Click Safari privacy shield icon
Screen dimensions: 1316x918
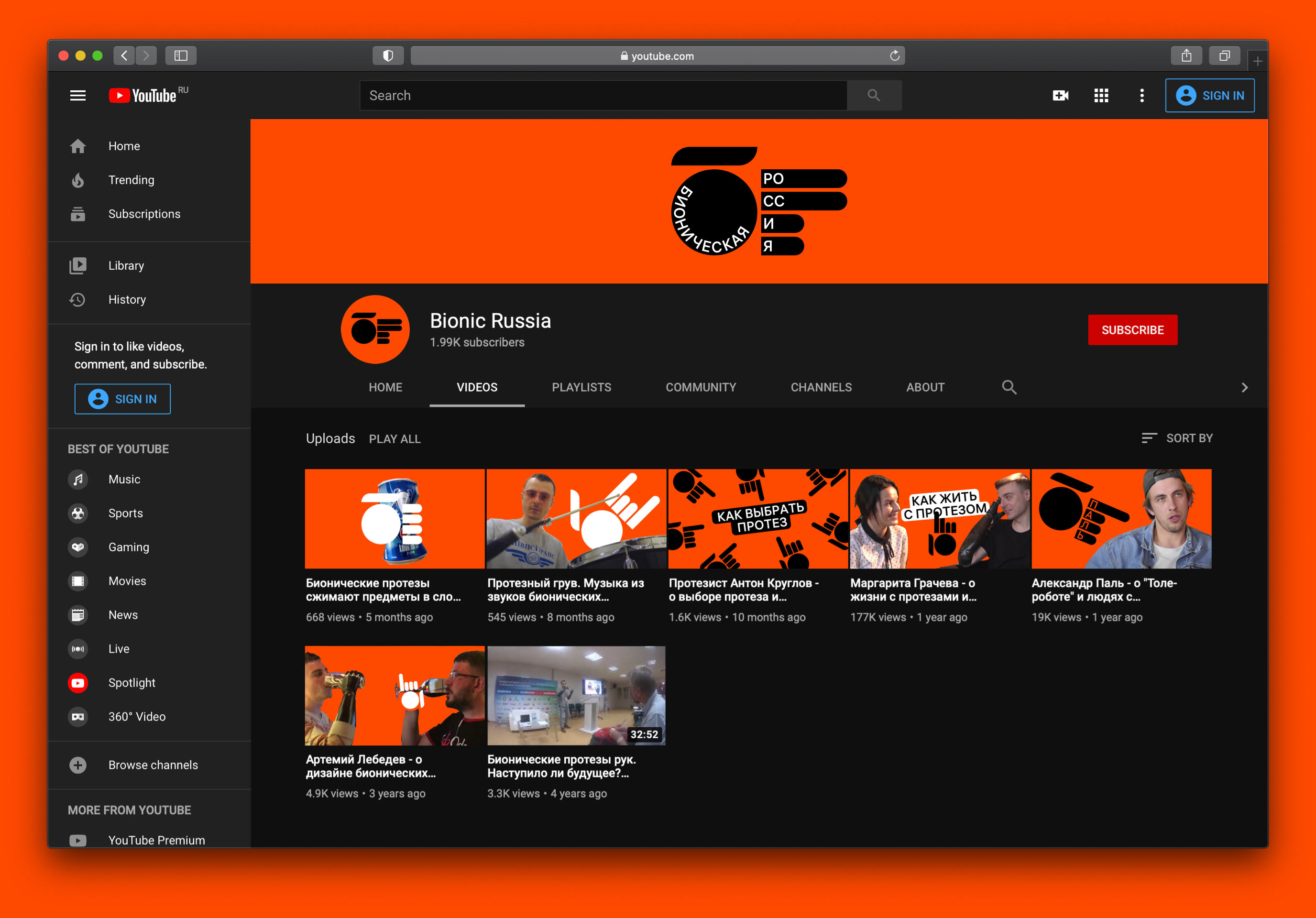(x=388, y=55)
